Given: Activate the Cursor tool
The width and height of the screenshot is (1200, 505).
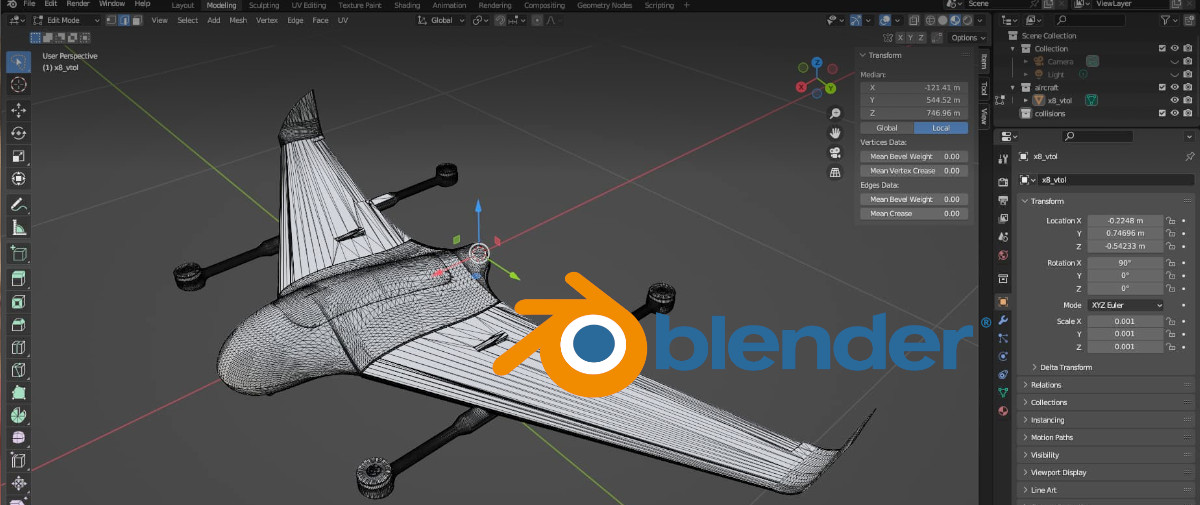Looking at the screenshot, I should click(18, 85).
